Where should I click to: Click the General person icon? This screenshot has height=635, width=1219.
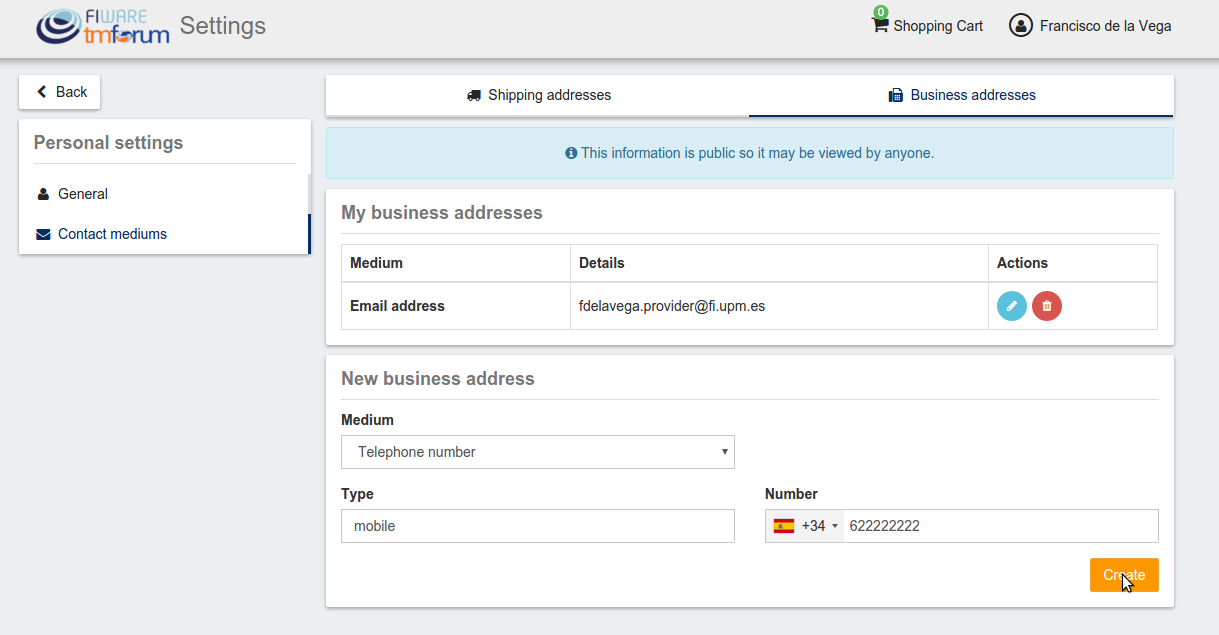tap(43, 194)
